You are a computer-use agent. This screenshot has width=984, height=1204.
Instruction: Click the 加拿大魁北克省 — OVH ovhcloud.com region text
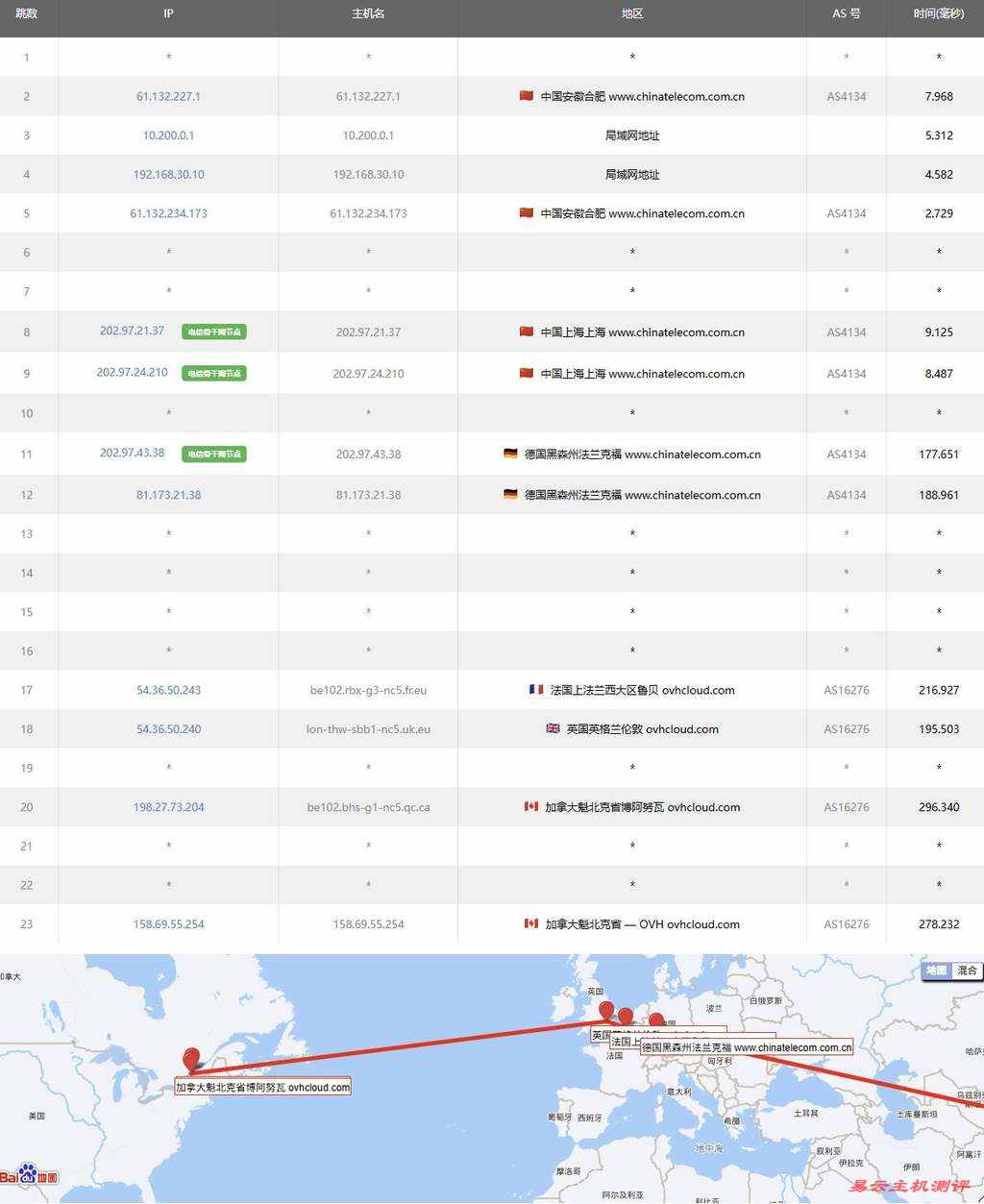(x=642, y=924)
